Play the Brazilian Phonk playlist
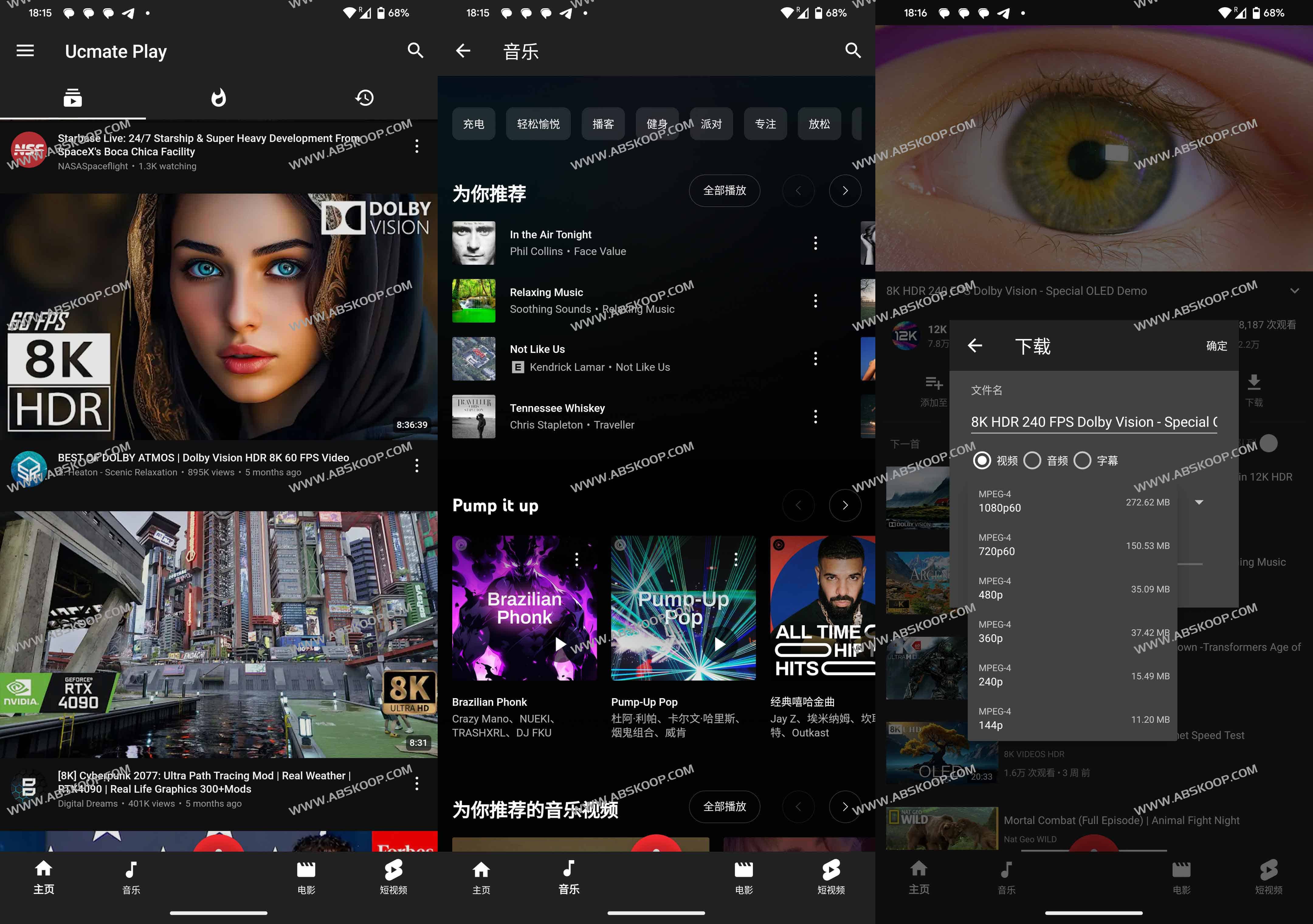This screenshot has height=924, width=1313. tap(560, 644)
